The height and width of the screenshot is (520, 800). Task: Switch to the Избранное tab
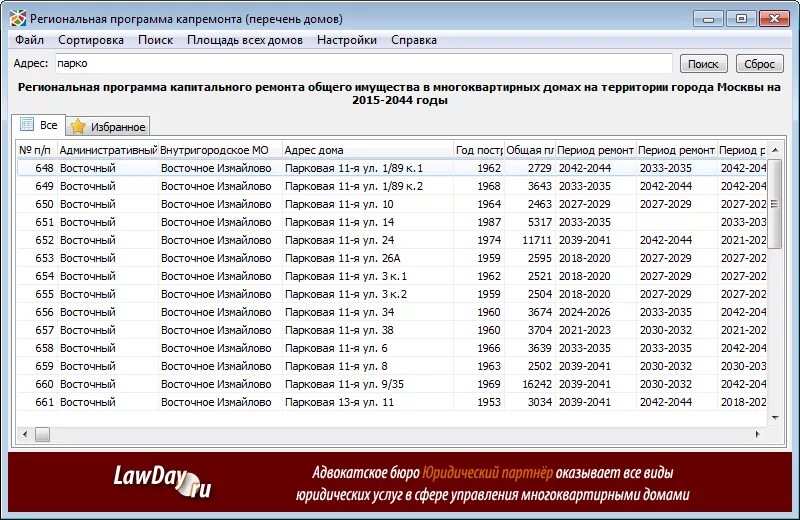[108, 127]
